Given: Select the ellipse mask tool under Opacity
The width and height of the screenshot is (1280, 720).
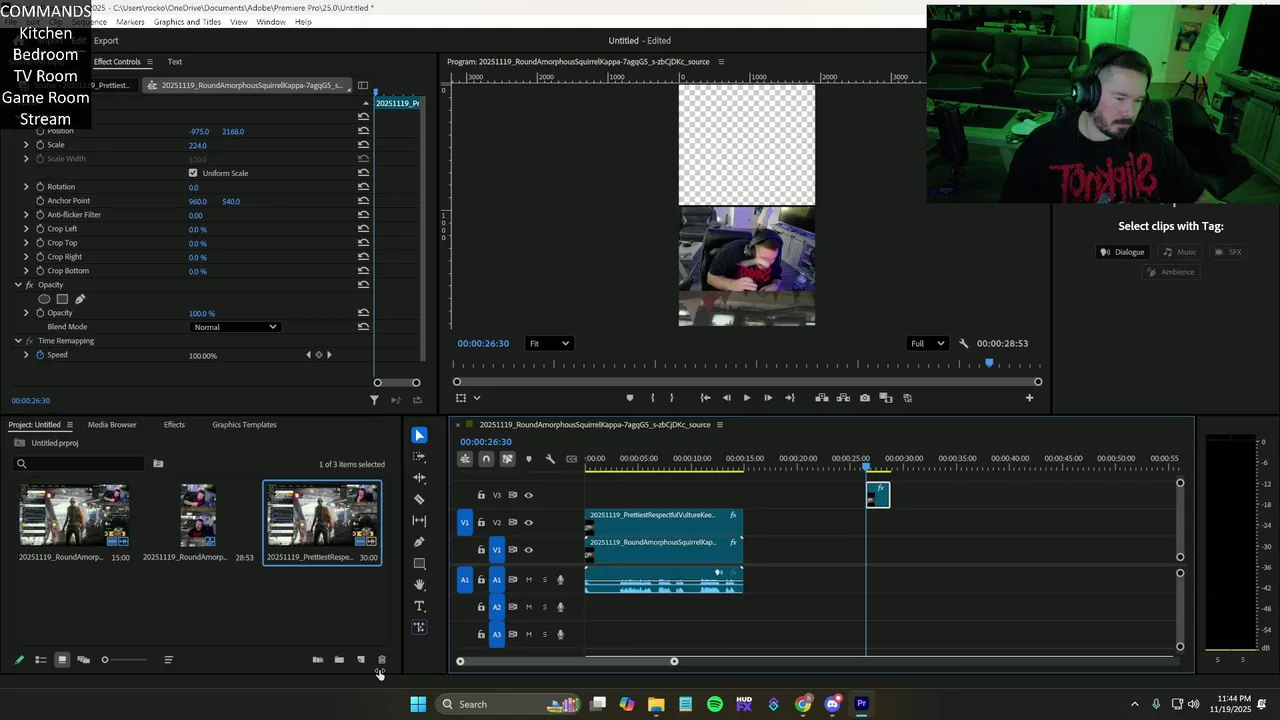Looking at the screenshot, I should coord(44,299).
